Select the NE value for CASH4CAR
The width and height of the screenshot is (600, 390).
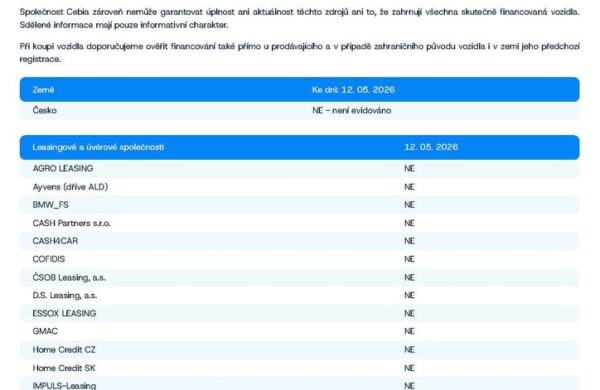[409, 241]
